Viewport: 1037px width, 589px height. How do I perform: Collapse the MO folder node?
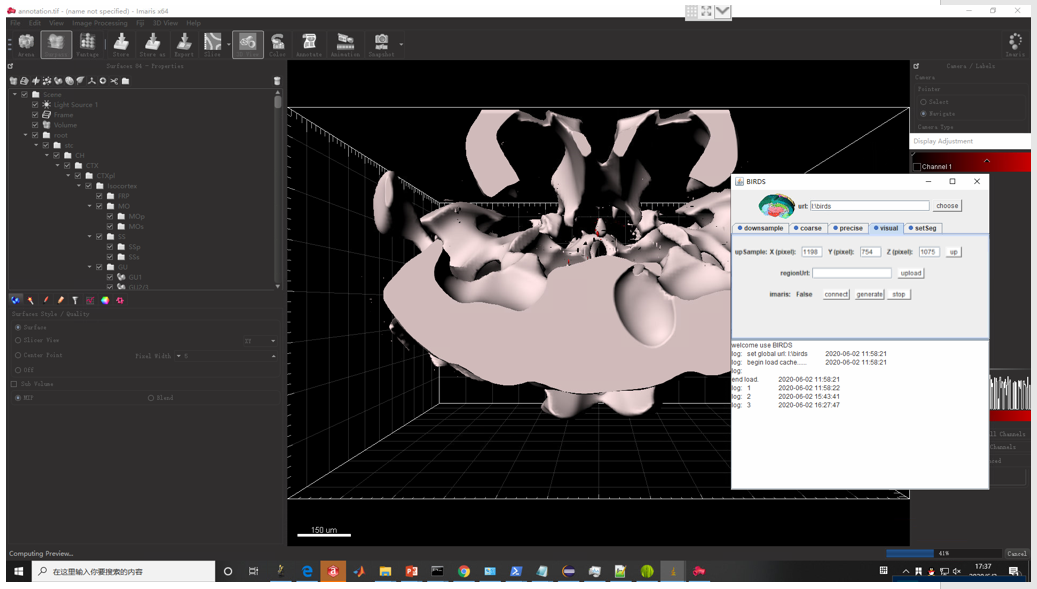click(x=90, y=206)
